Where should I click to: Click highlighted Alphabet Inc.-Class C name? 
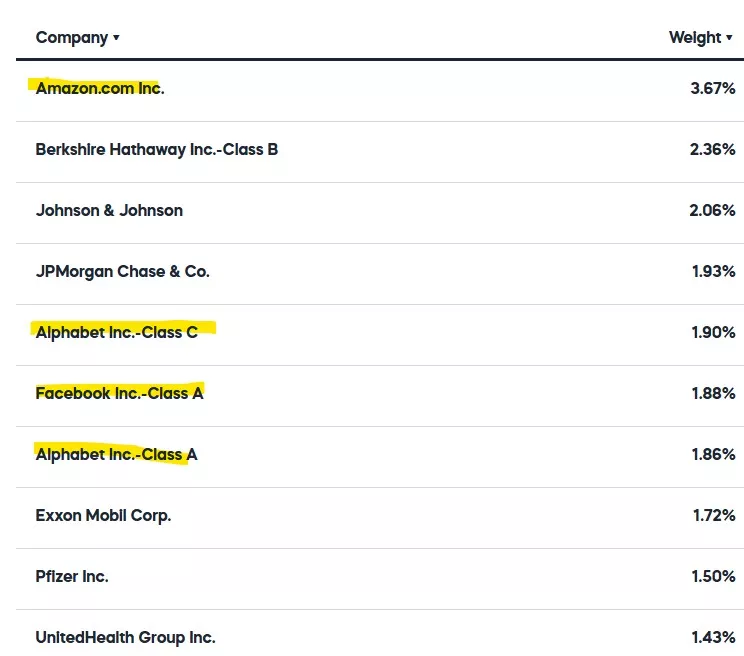[117, 332]
